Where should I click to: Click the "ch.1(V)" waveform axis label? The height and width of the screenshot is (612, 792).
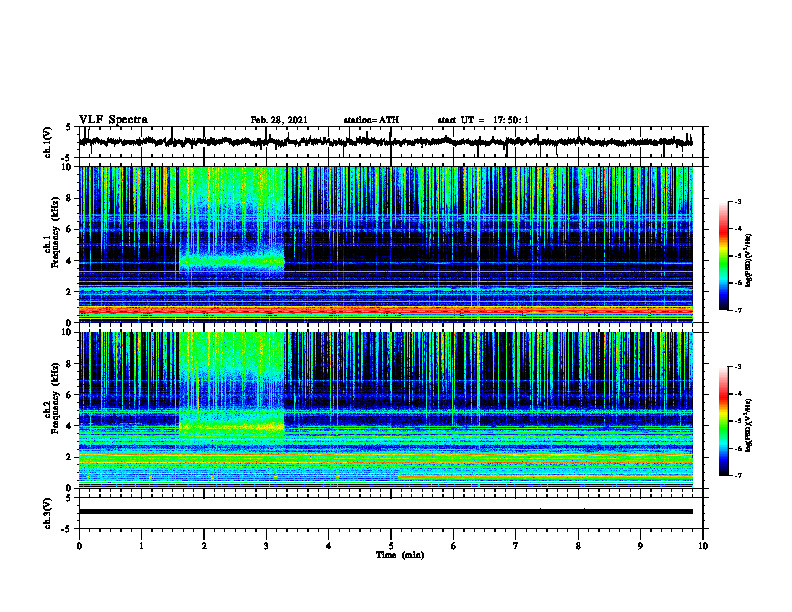pyautogui.click(x=47, y=142)
